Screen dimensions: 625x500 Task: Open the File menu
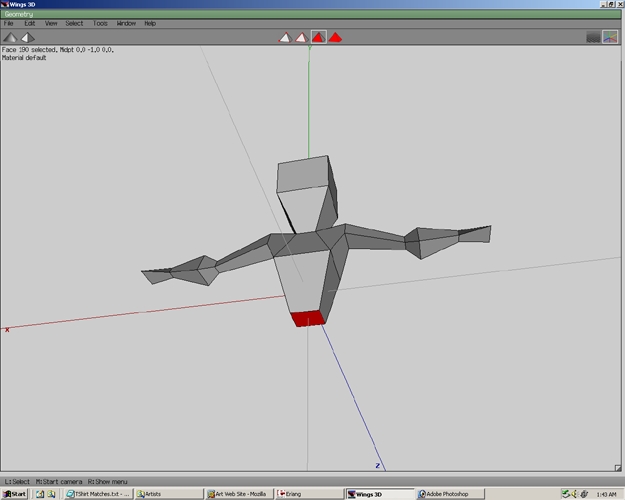point(8,24)
